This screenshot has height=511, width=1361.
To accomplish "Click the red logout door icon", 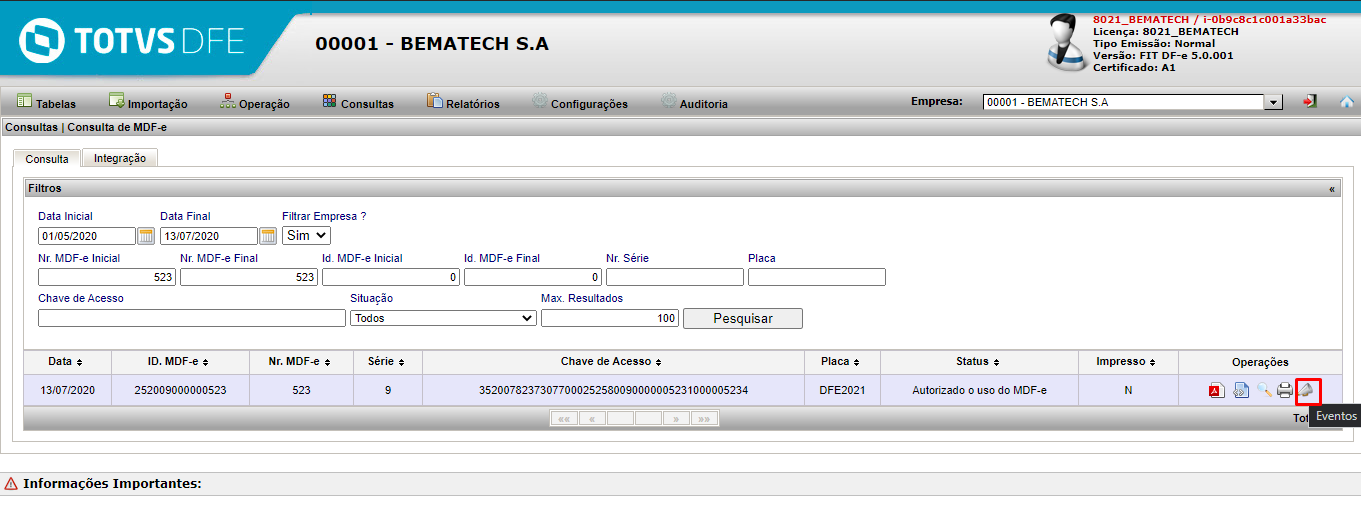I will click(x=1310, y=102).
